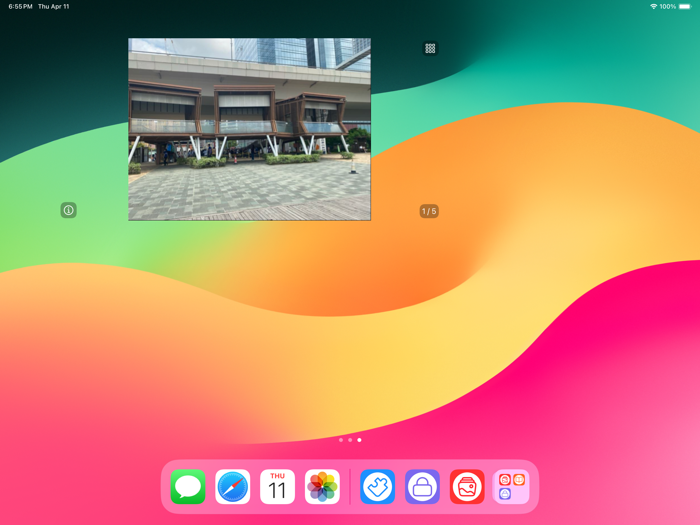Tap the 100% battery percentage text
The height and width of the screenshot is (525, 700).
tap(668, 6)
